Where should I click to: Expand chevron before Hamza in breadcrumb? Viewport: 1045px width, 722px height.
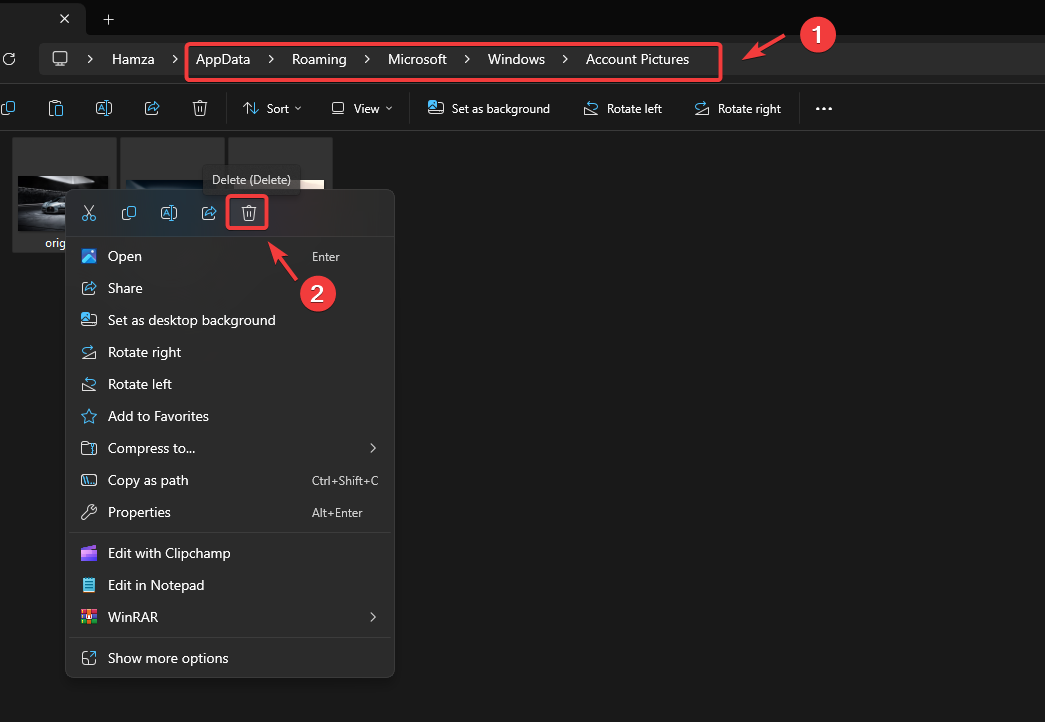tap(90, 59)
